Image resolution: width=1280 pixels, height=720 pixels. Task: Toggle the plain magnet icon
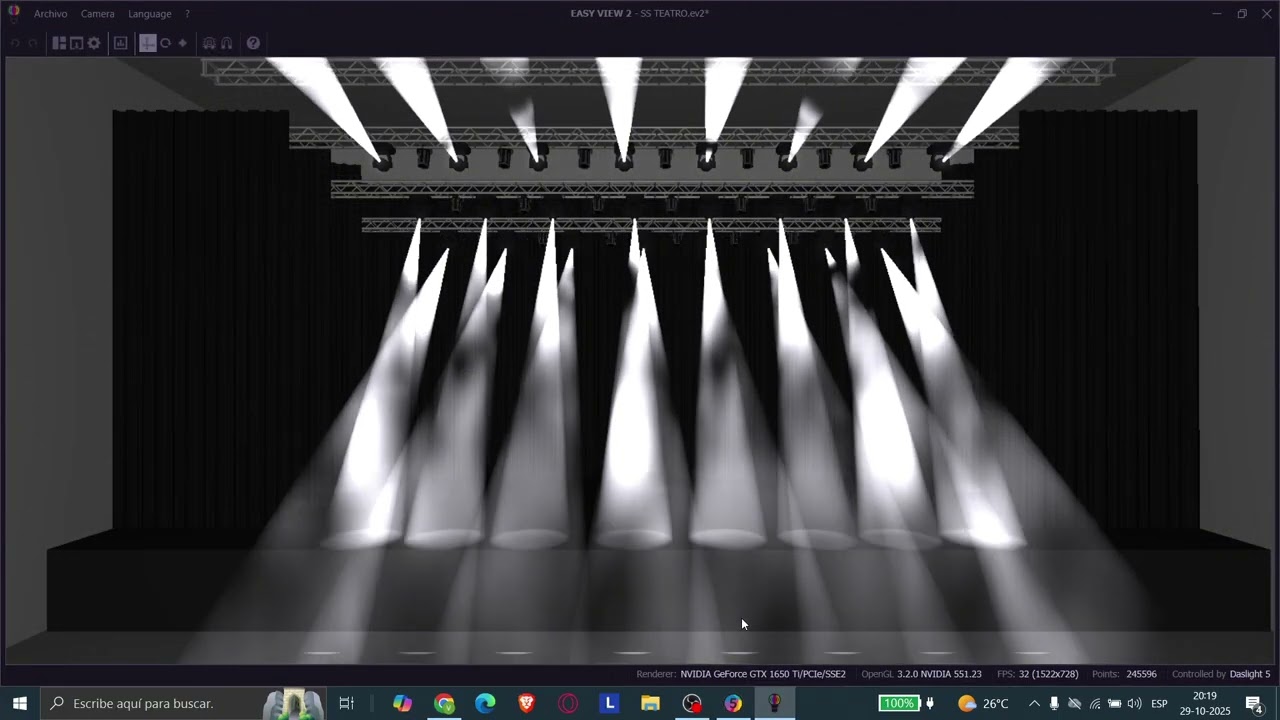[x=227, y=43]
